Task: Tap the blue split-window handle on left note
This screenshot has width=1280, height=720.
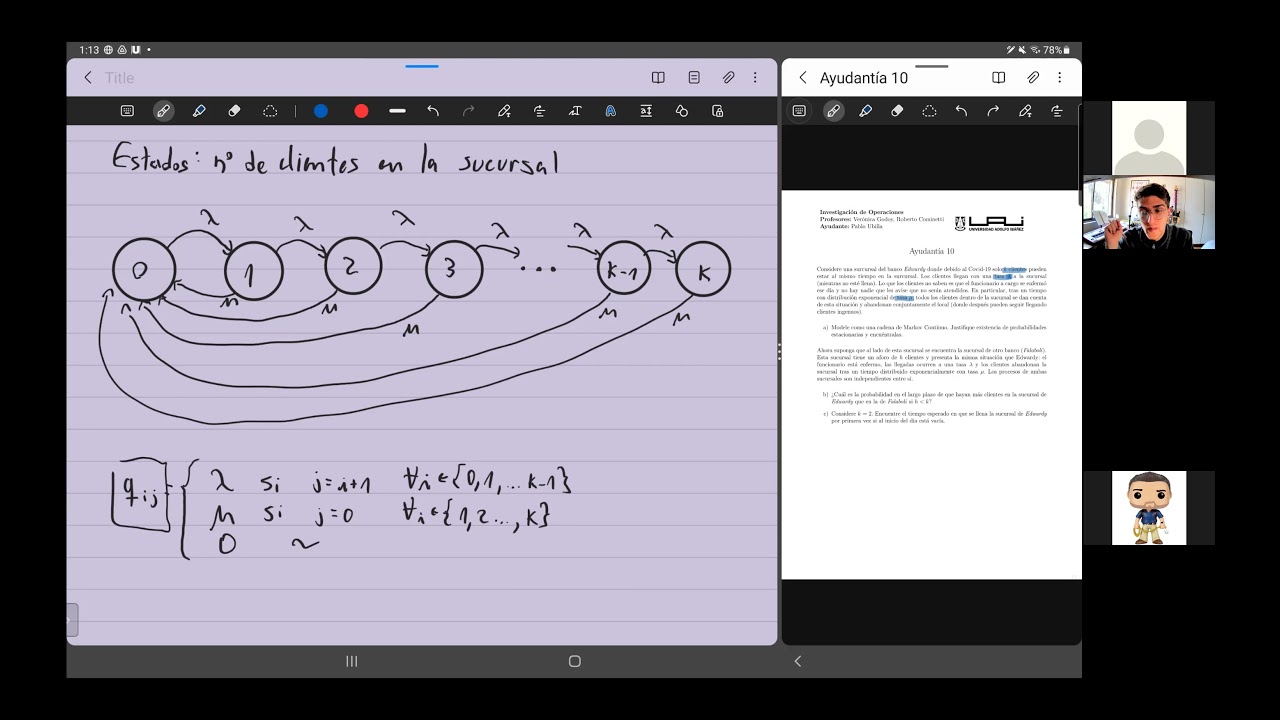Action: [x=422, y=67]
